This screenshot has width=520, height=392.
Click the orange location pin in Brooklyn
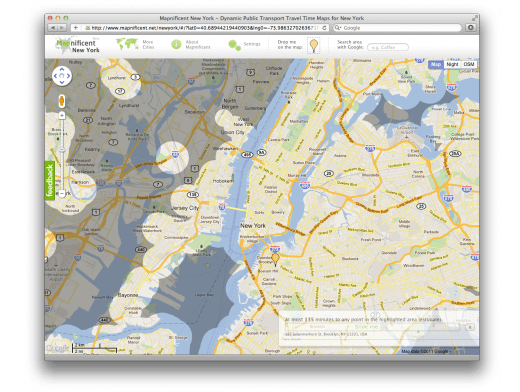[x=275, y=259]
